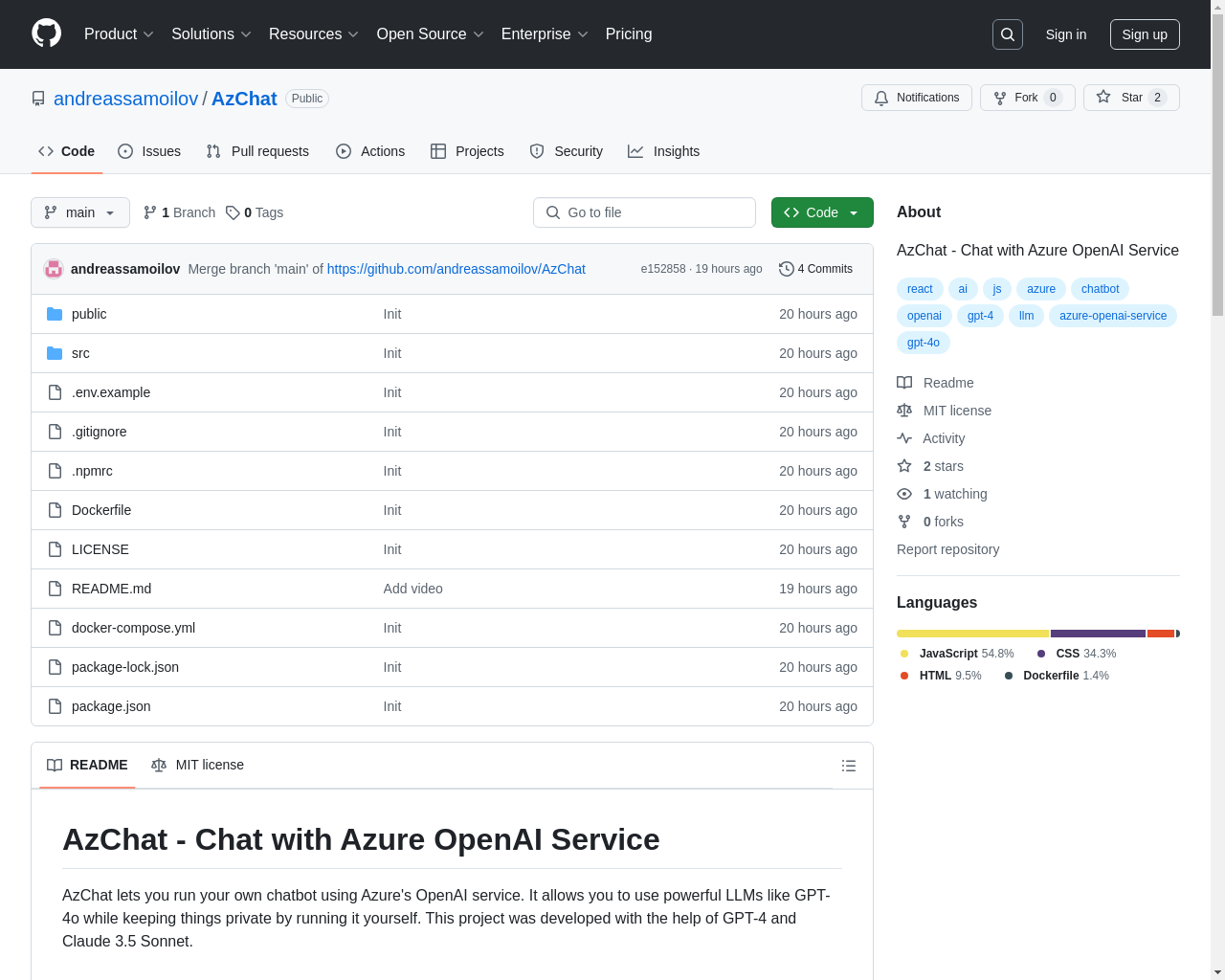Open the andreassamoilov profile link
The image size is (1225, 980).
[125, 99]
